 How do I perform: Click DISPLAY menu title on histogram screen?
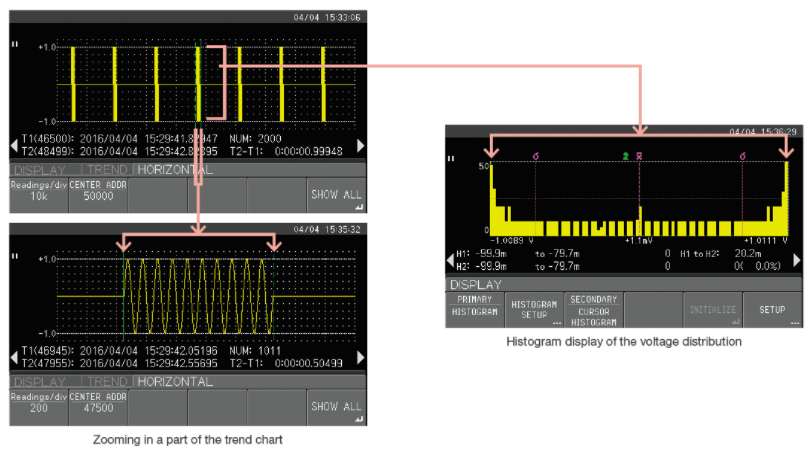point(476,285)
